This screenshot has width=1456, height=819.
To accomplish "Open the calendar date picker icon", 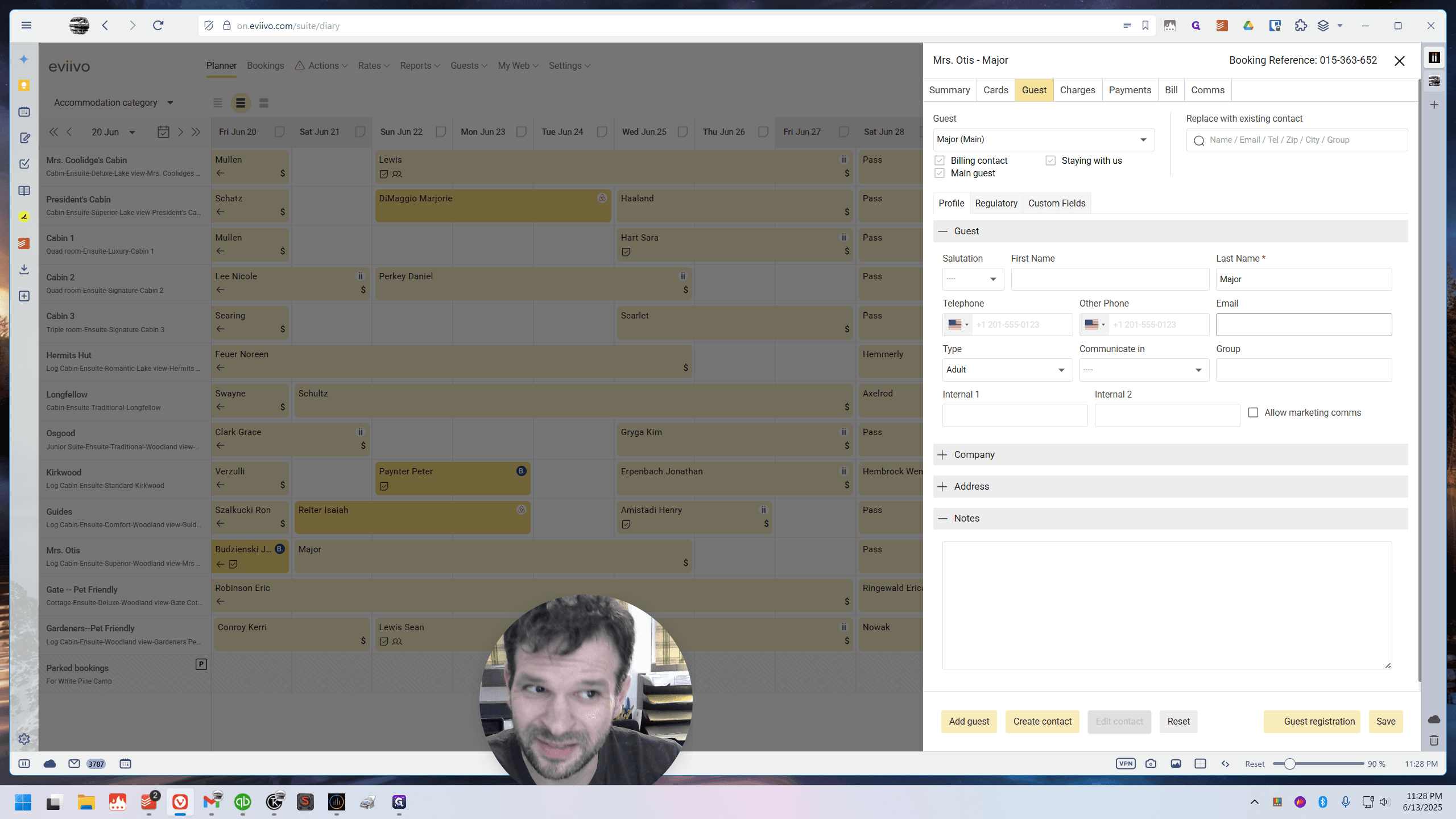I will coord(163,132).
